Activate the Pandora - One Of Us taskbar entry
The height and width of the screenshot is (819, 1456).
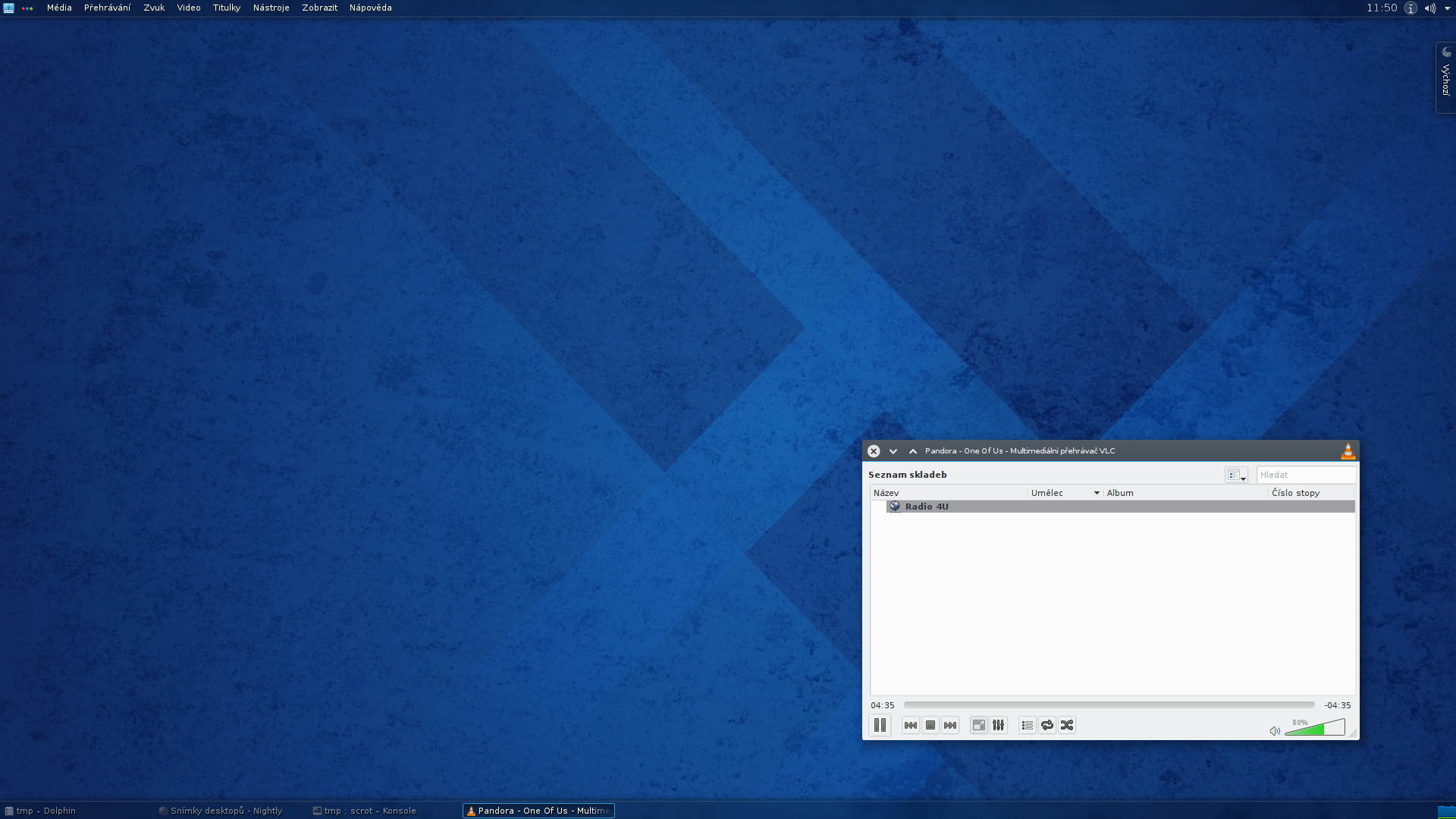(x=538, y=811)
